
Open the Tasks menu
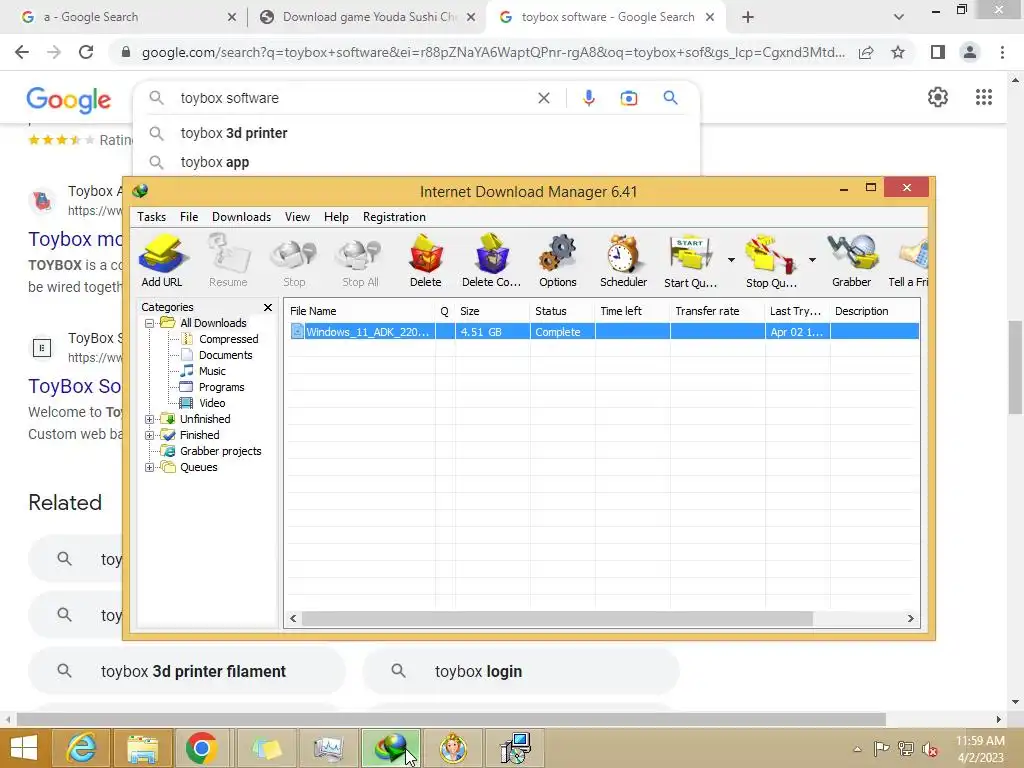click(152, 217)
